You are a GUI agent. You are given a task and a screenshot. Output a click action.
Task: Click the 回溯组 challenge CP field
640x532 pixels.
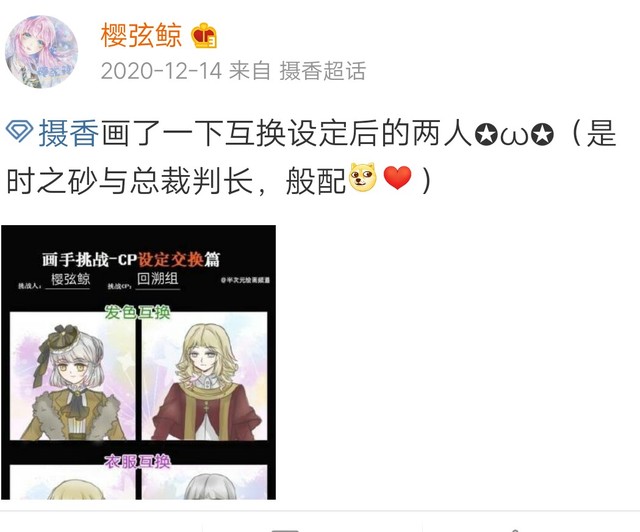click(158, 279)
